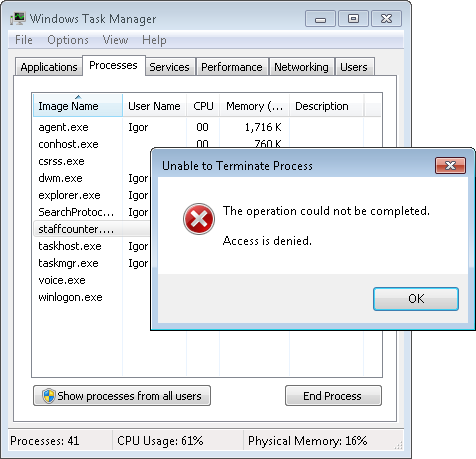476x459 pixels.
Task: Switch to the Networking tab
Action: (x=301, y=67)
